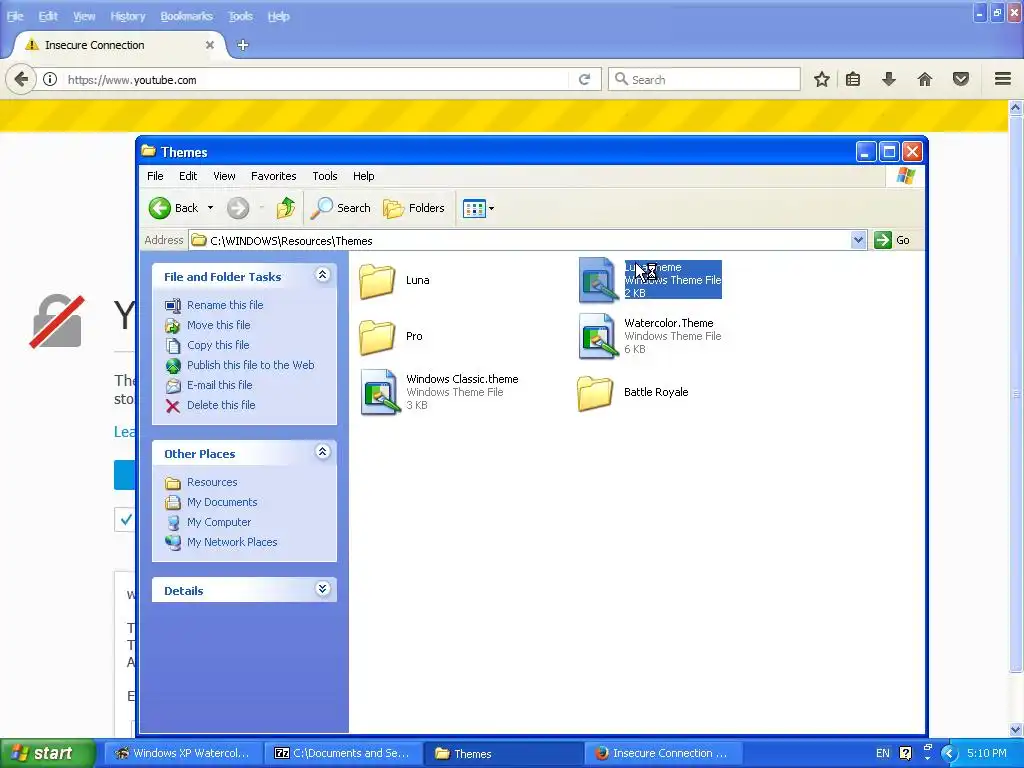Click E-mail this file task
Screen dimensions: 1024x768
(x=219, y=385)
